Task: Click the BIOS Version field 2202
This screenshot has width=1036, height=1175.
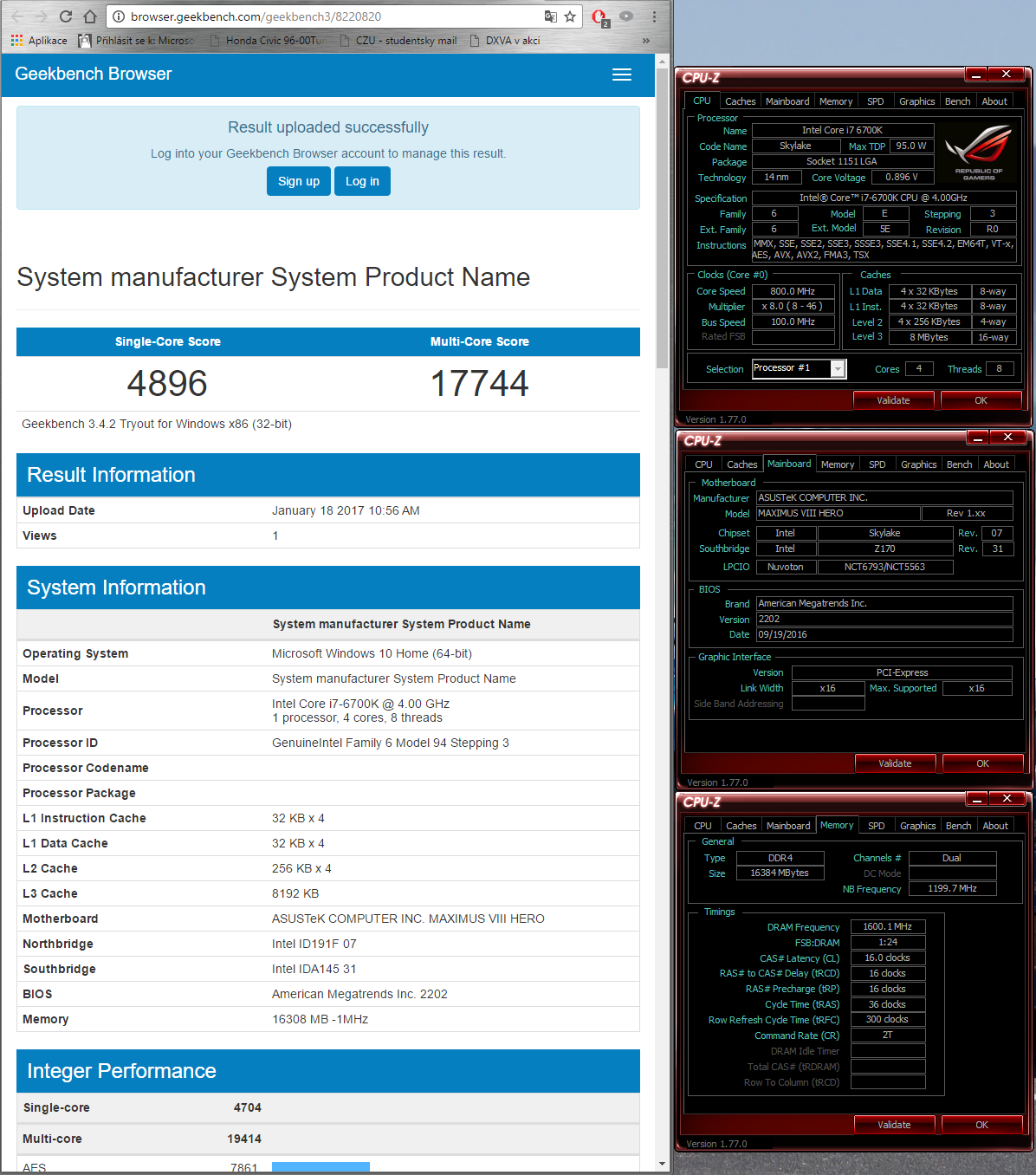Action: [x=884, y=619]
